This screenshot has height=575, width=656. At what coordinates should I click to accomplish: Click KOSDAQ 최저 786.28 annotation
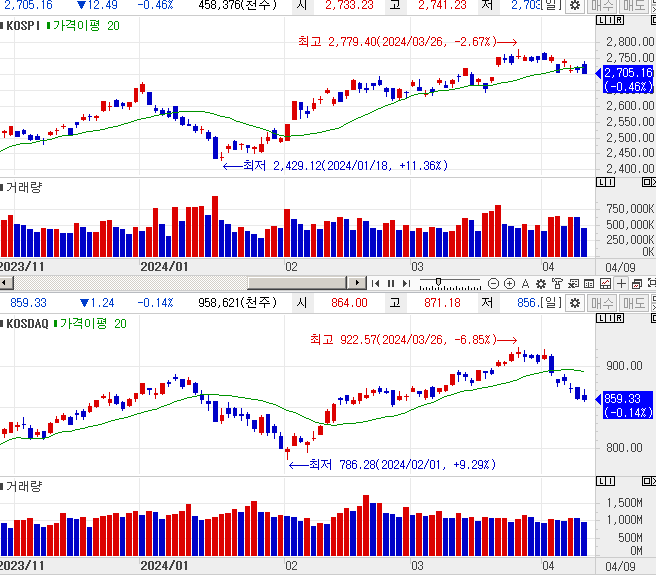point(392,465)
